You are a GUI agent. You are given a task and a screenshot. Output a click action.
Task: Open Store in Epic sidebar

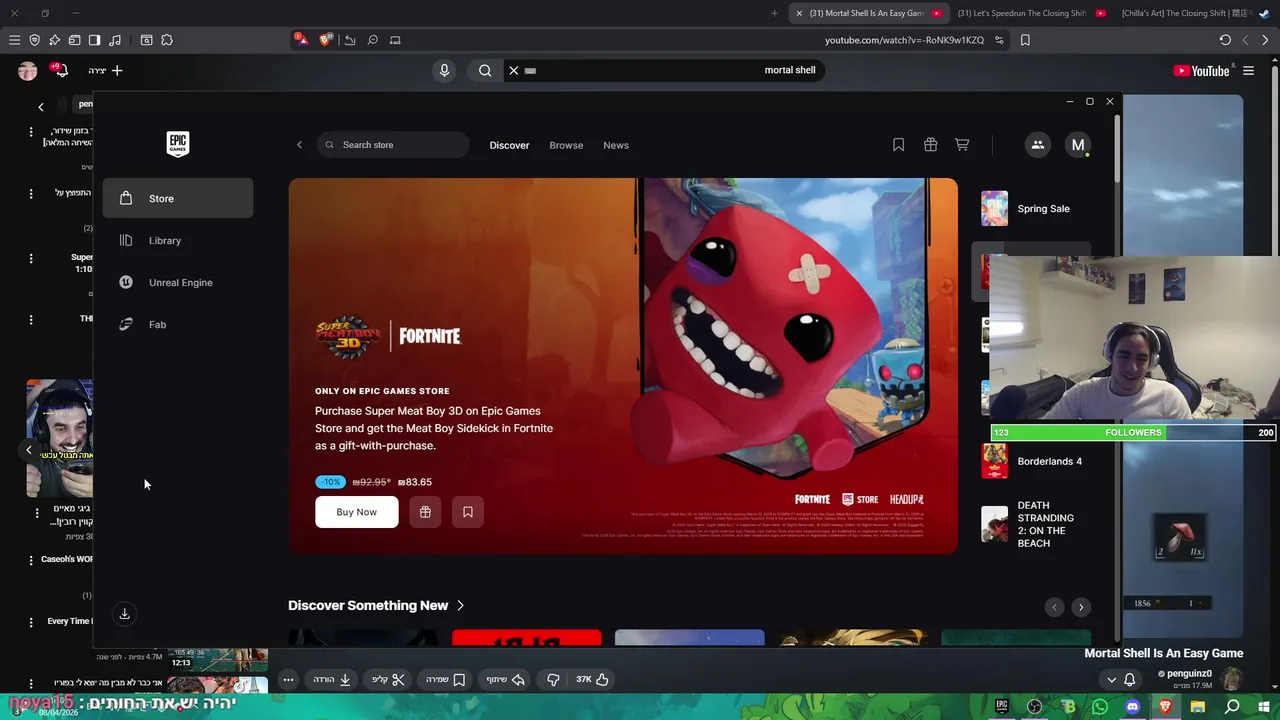click(x=178, y=198)
